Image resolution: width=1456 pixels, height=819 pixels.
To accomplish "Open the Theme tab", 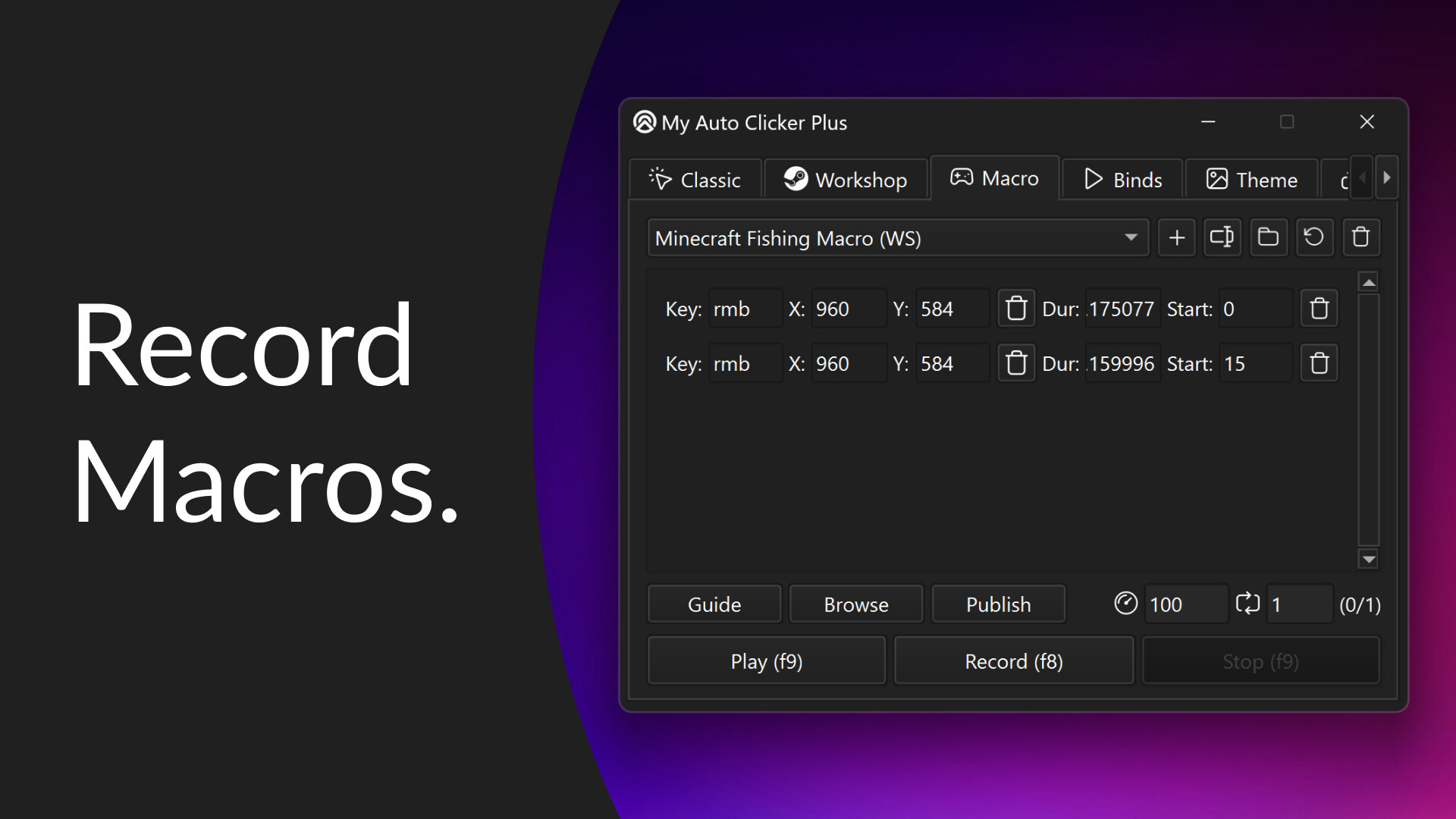I will [x=1252, y=180].
